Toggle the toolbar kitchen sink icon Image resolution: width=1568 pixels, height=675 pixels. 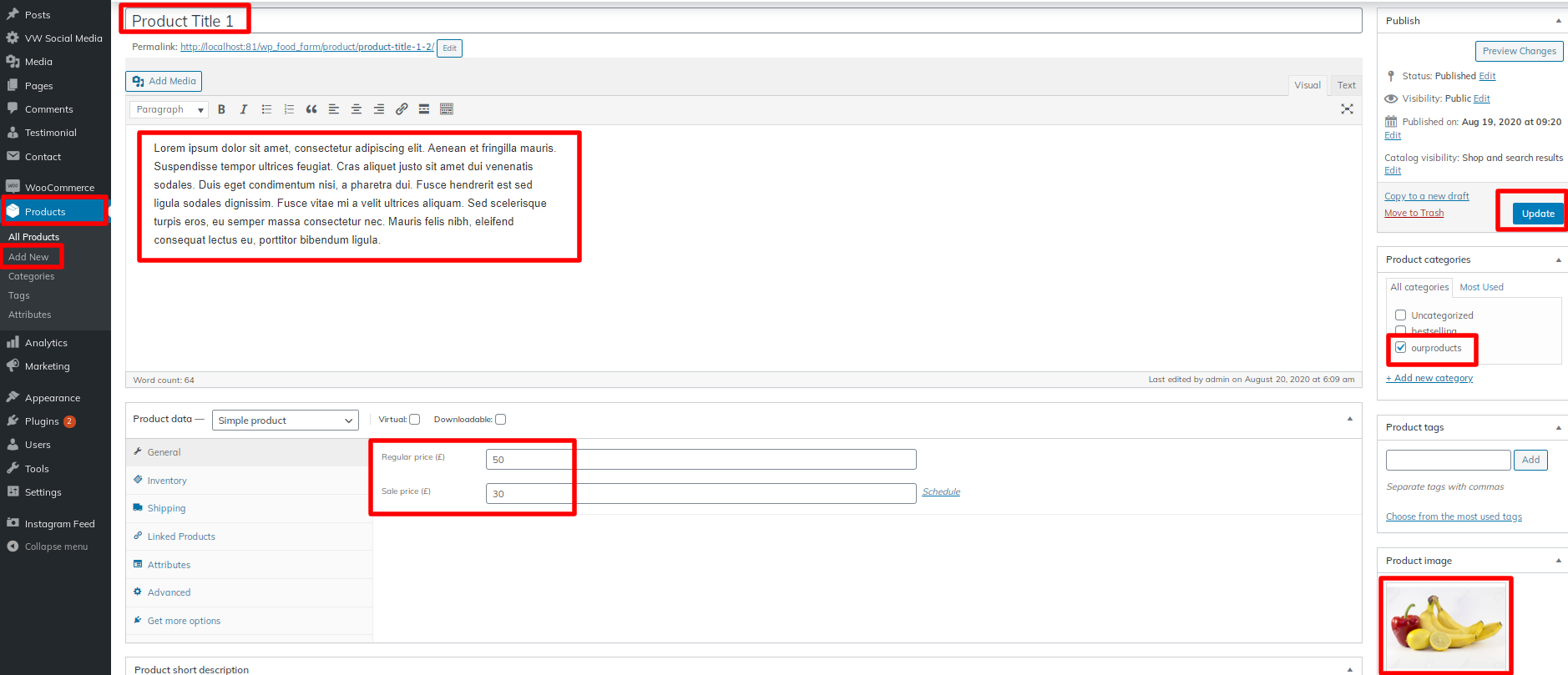coord(447,109)
